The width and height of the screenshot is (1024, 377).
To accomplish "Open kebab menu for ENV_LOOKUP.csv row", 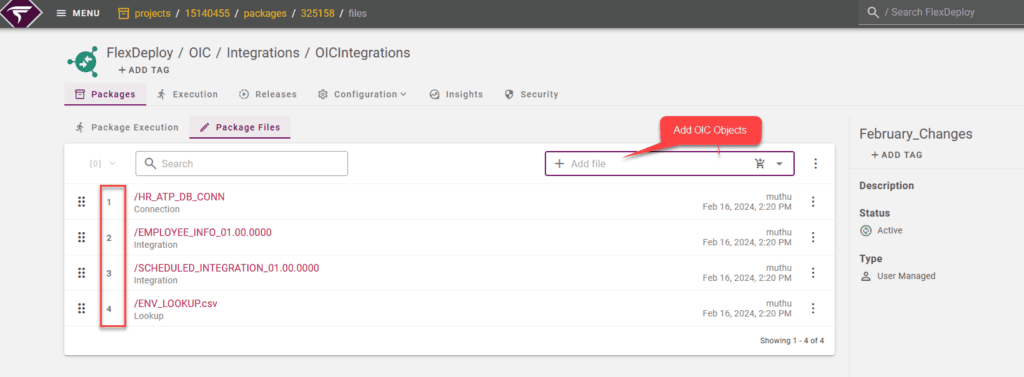I will click(813, 308).
